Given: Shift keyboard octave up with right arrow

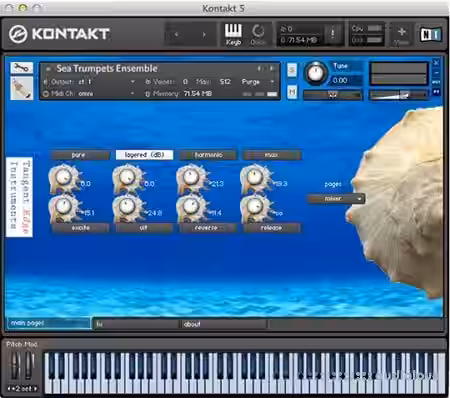Looking at the screenshot, I should point(35,388).
